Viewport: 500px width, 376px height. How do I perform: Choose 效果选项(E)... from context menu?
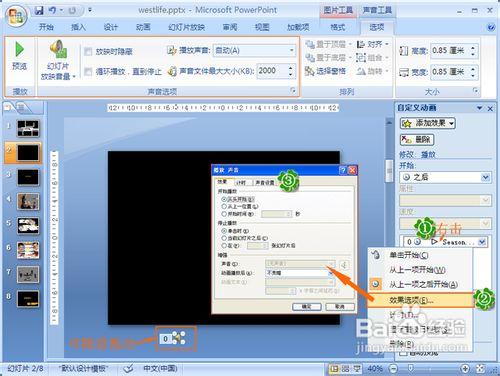[421, 300]
